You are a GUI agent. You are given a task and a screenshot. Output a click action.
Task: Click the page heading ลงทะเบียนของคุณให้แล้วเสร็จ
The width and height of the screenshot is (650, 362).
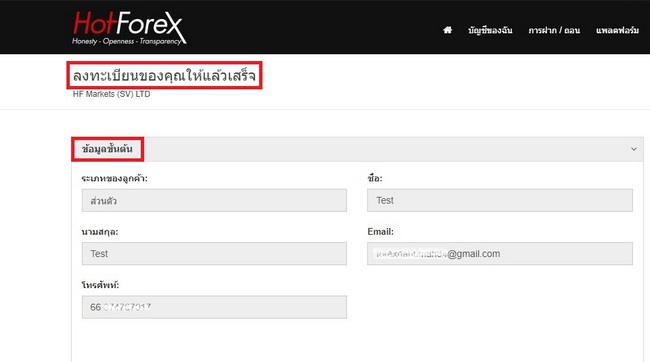(165, 75)
